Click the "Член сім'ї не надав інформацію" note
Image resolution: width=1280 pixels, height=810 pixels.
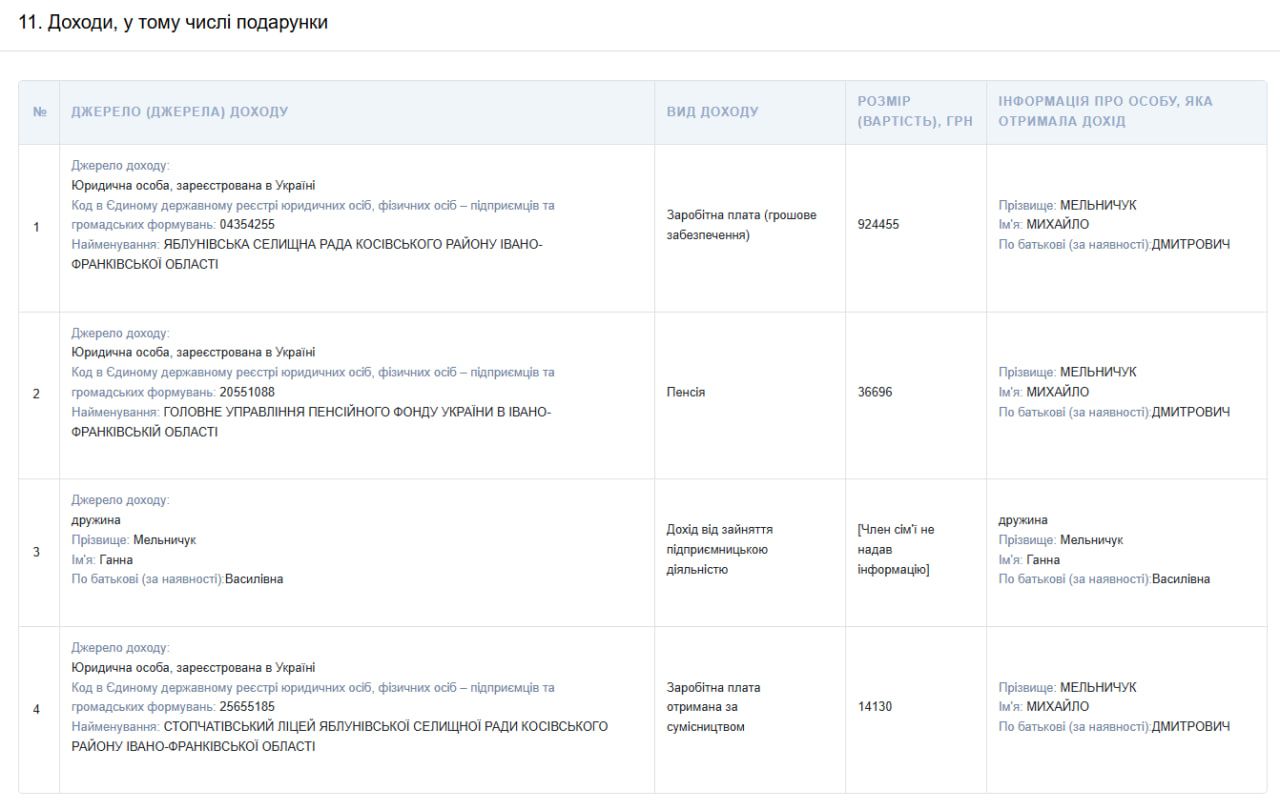(x=895, y=549)
